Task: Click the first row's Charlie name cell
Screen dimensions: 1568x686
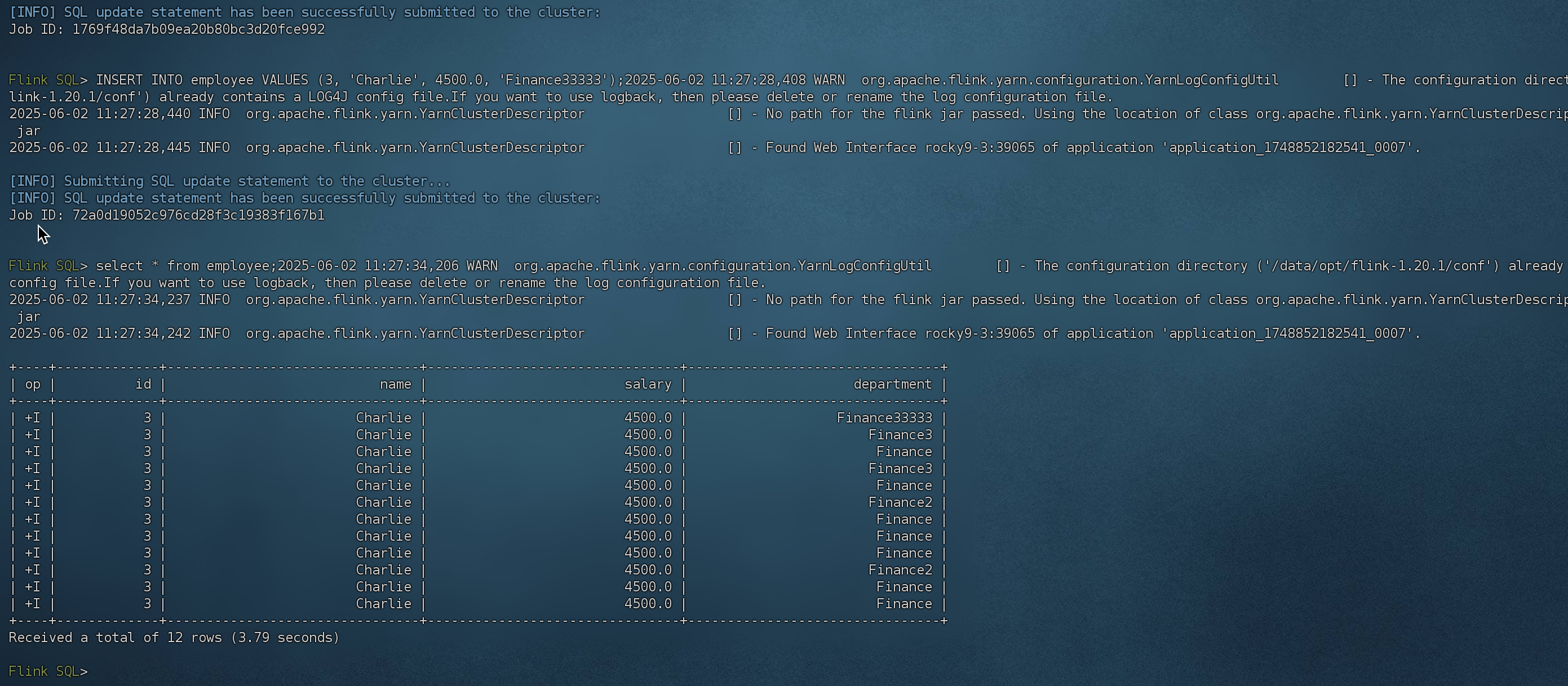Action: pos(383,418)
